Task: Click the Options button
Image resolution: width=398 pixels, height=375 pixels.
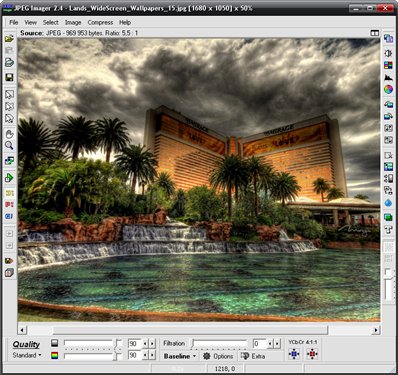Action: click(218, 356)
